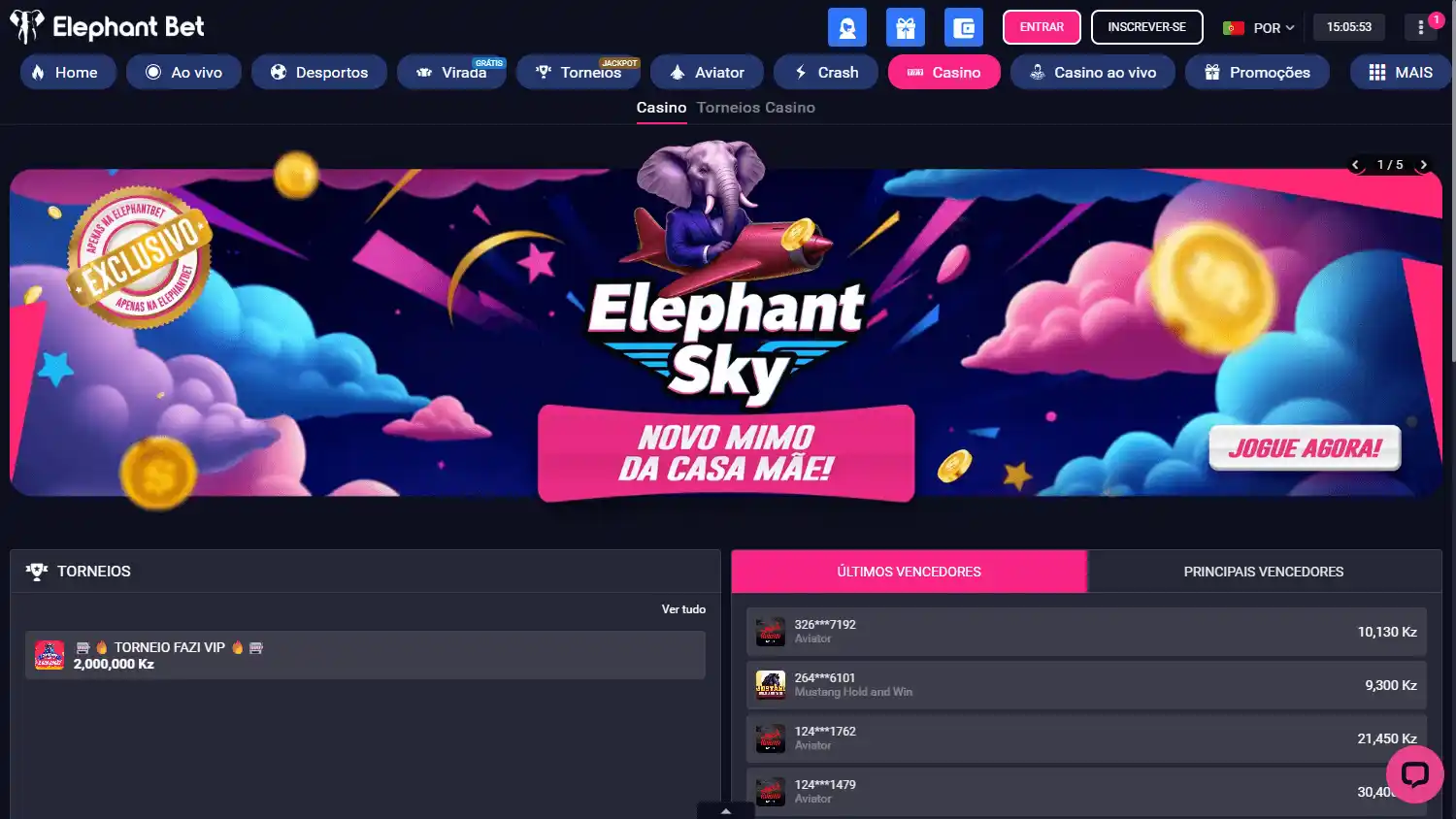Image resolution: width=1456 pixels, height=819 pixels.
Task: Click the Aviator icon beside 124***1762
Action: (771, 738)
